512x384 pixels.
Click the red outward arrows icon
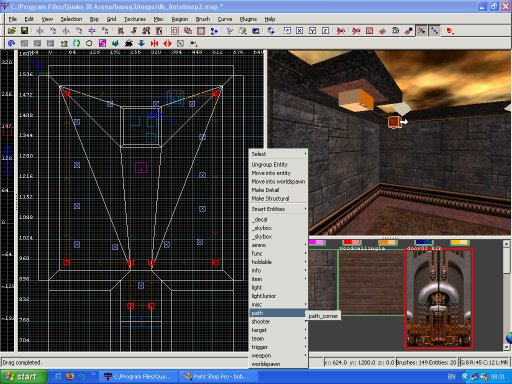pyautogui.click(x=167, y=43)
